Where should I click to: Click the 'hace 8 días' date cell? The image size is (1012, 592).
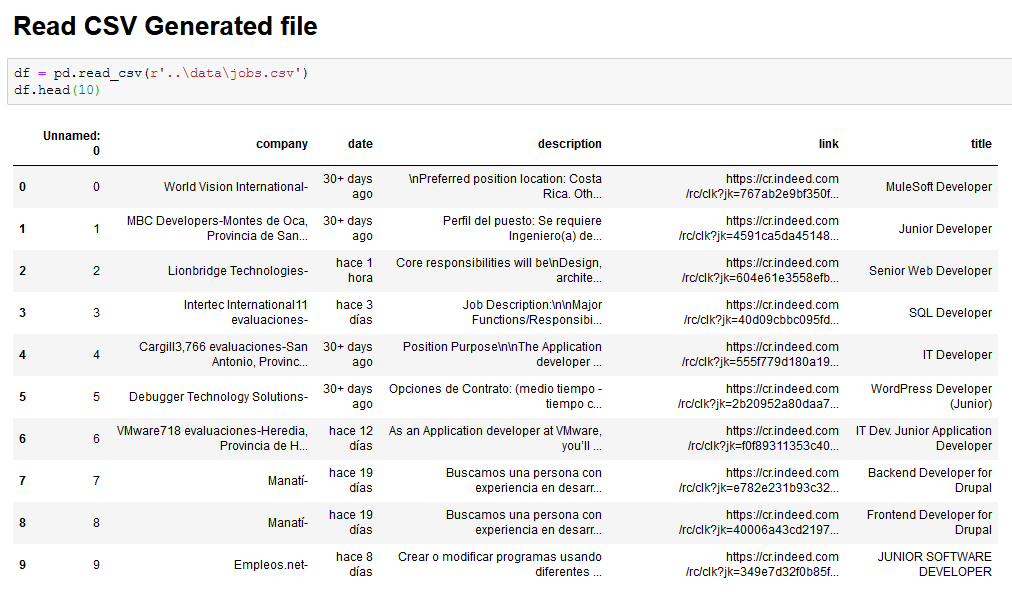tap(354, 564)
